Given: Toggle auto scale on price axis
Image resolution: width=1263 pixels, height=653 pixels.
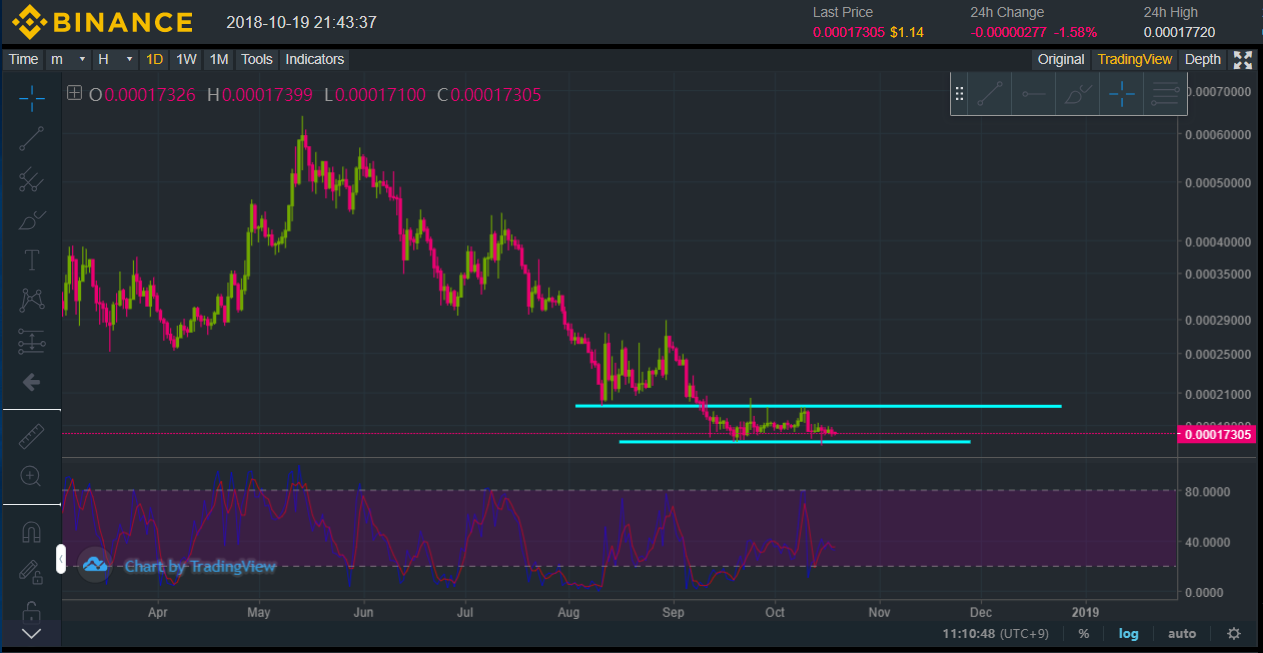Looking at the screenshot, I should (1182, 634).
